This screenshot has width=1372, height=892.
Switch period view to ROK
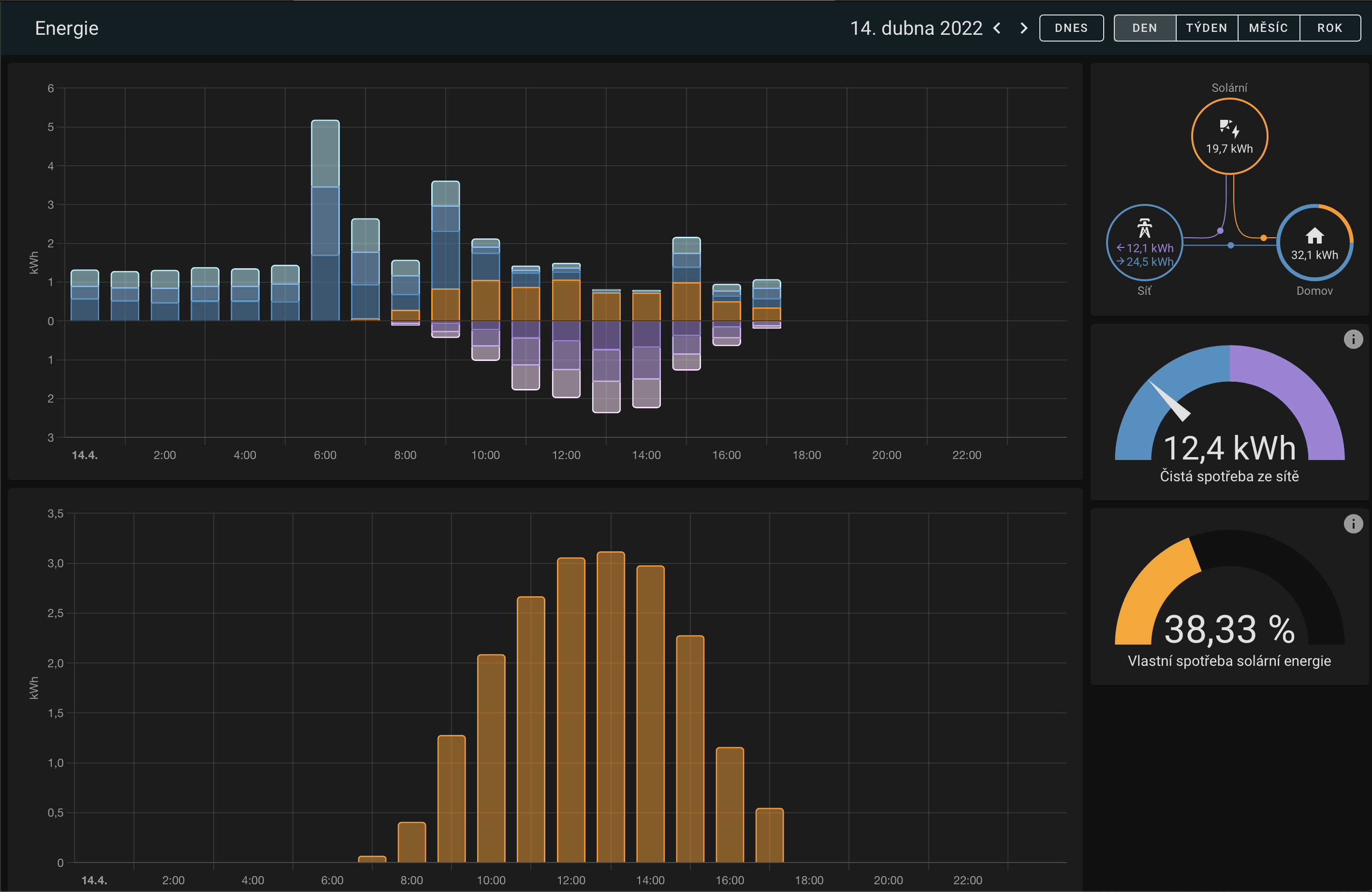tap(1329, 28)
